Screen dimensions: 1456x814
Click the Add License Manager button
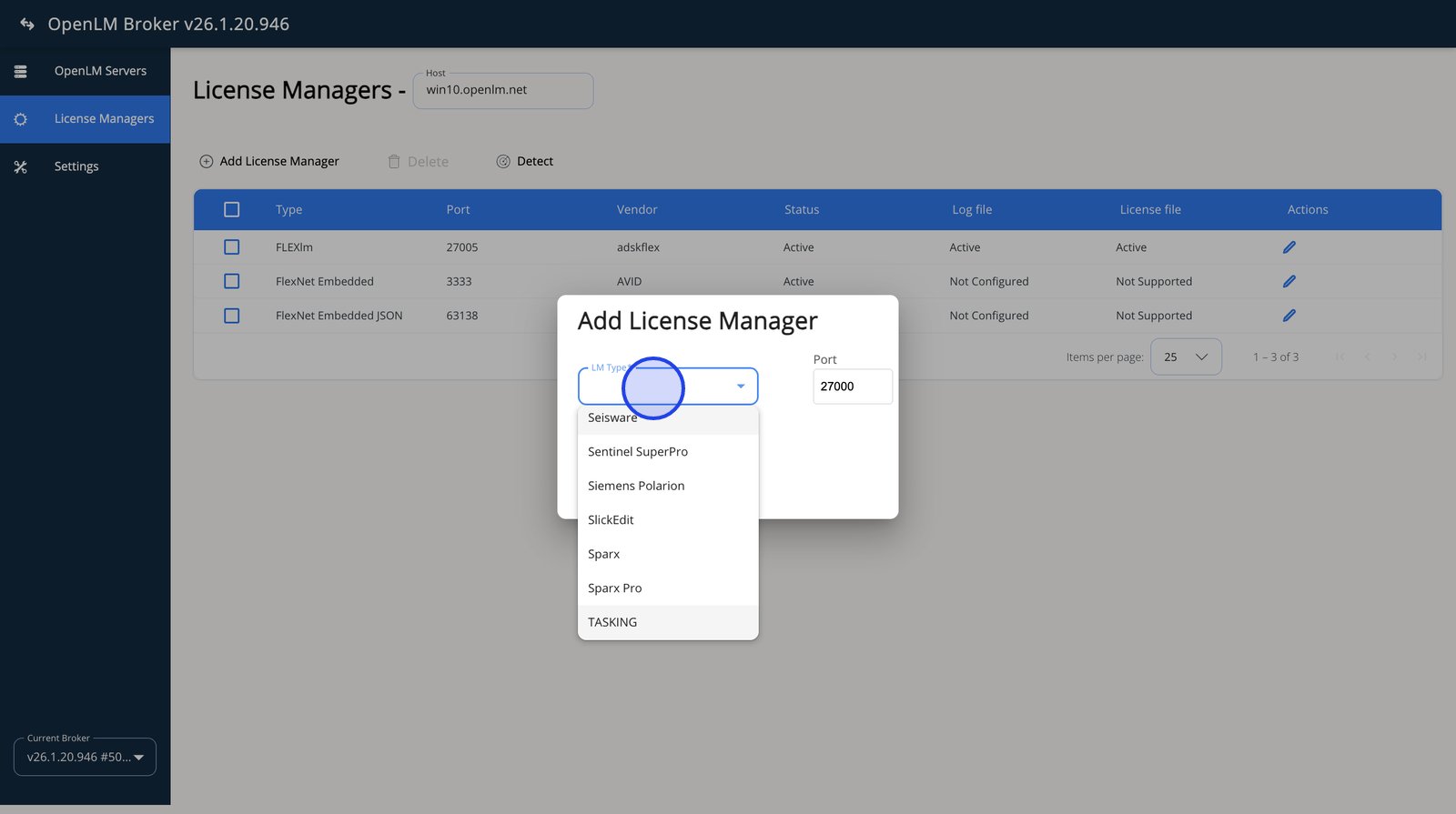[x=269, y=161]
